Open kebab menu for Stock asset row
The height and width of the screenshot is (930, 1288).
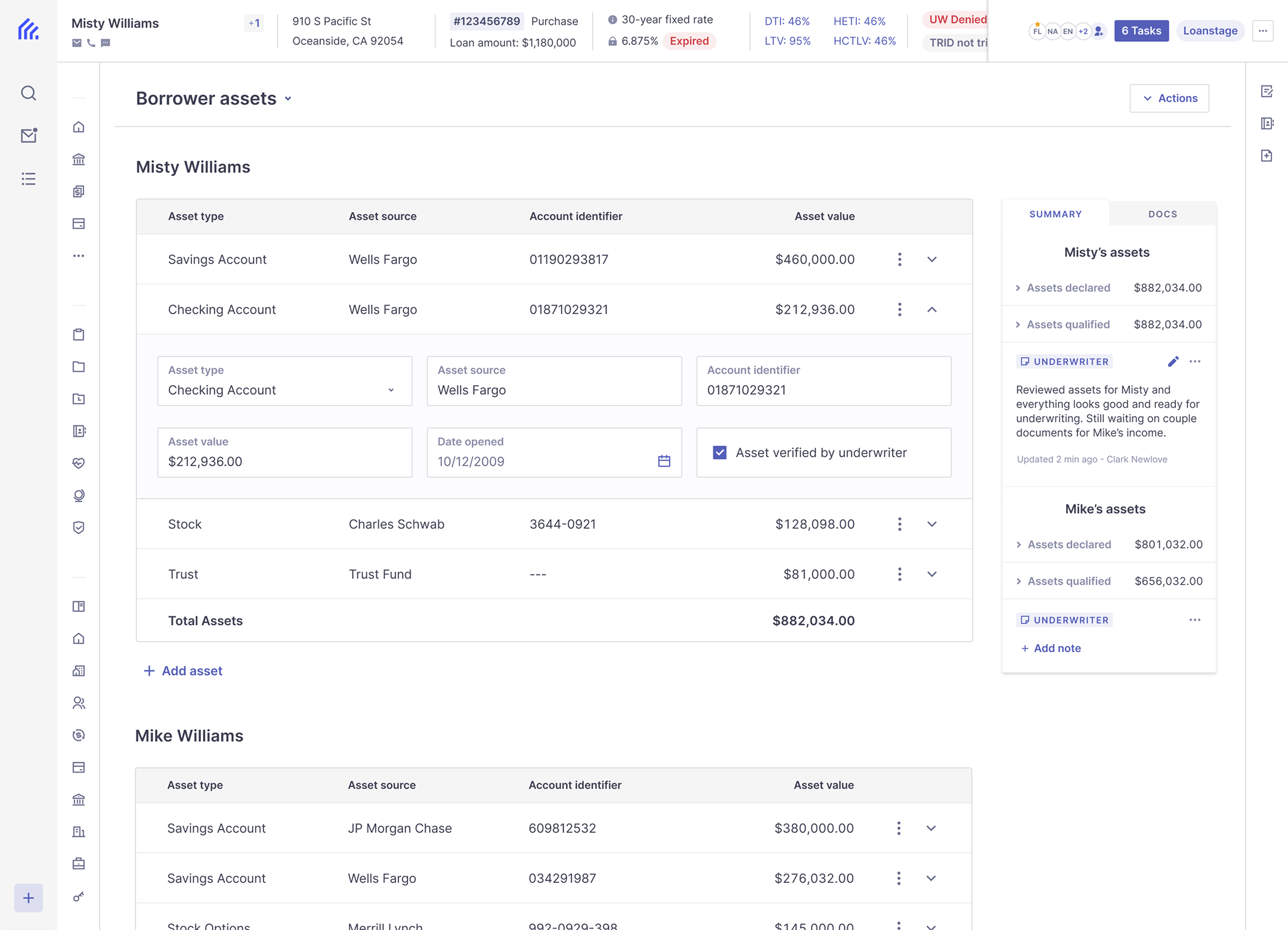point(899,524)
